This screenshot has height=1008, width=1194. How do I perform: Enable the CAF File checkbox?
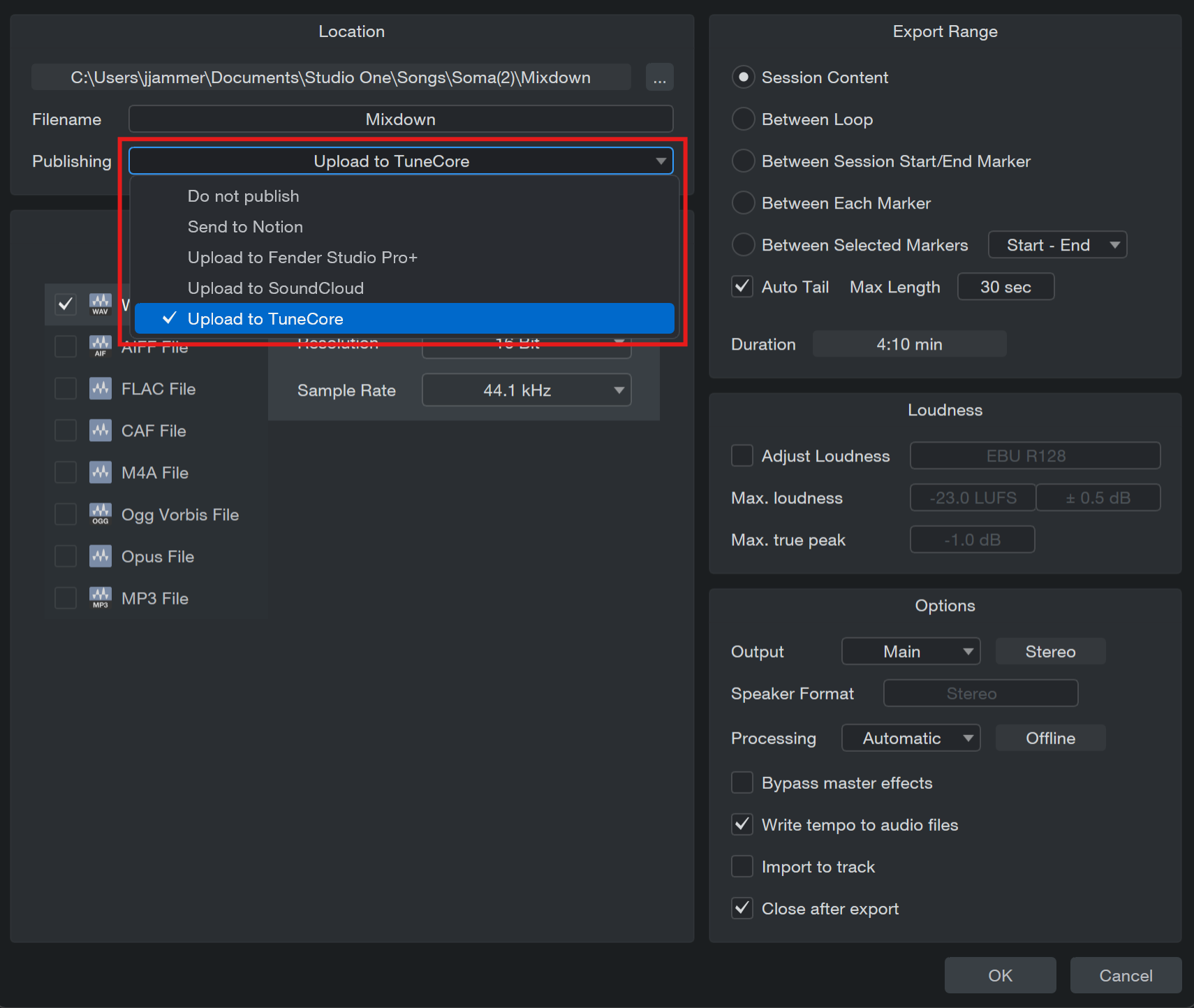point(66,430)
